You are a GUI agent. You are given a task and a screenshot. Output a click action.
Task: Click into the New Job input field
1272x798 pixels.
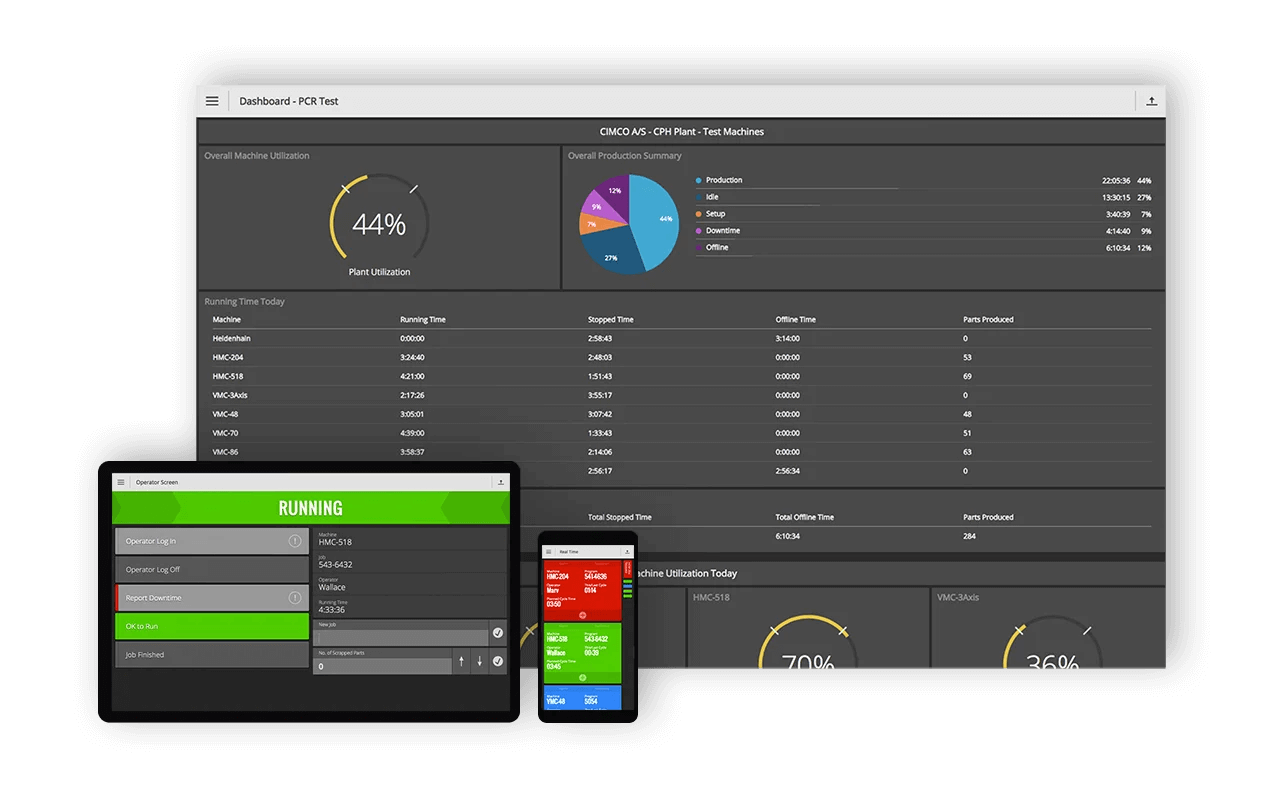coord(400,636)
